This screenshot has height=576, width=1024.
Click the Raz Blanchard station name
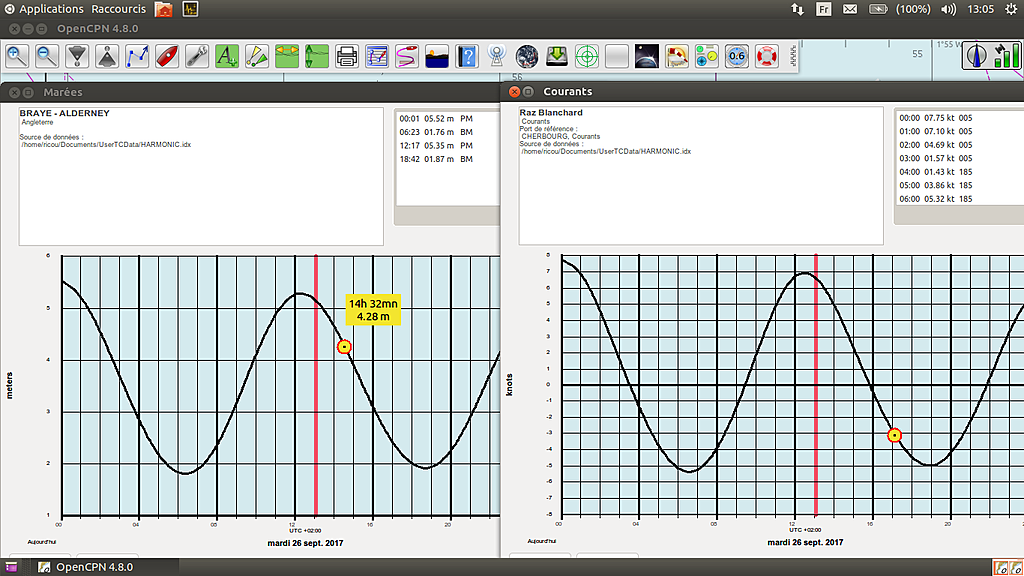pyautogui.click(x=551, y=112)
